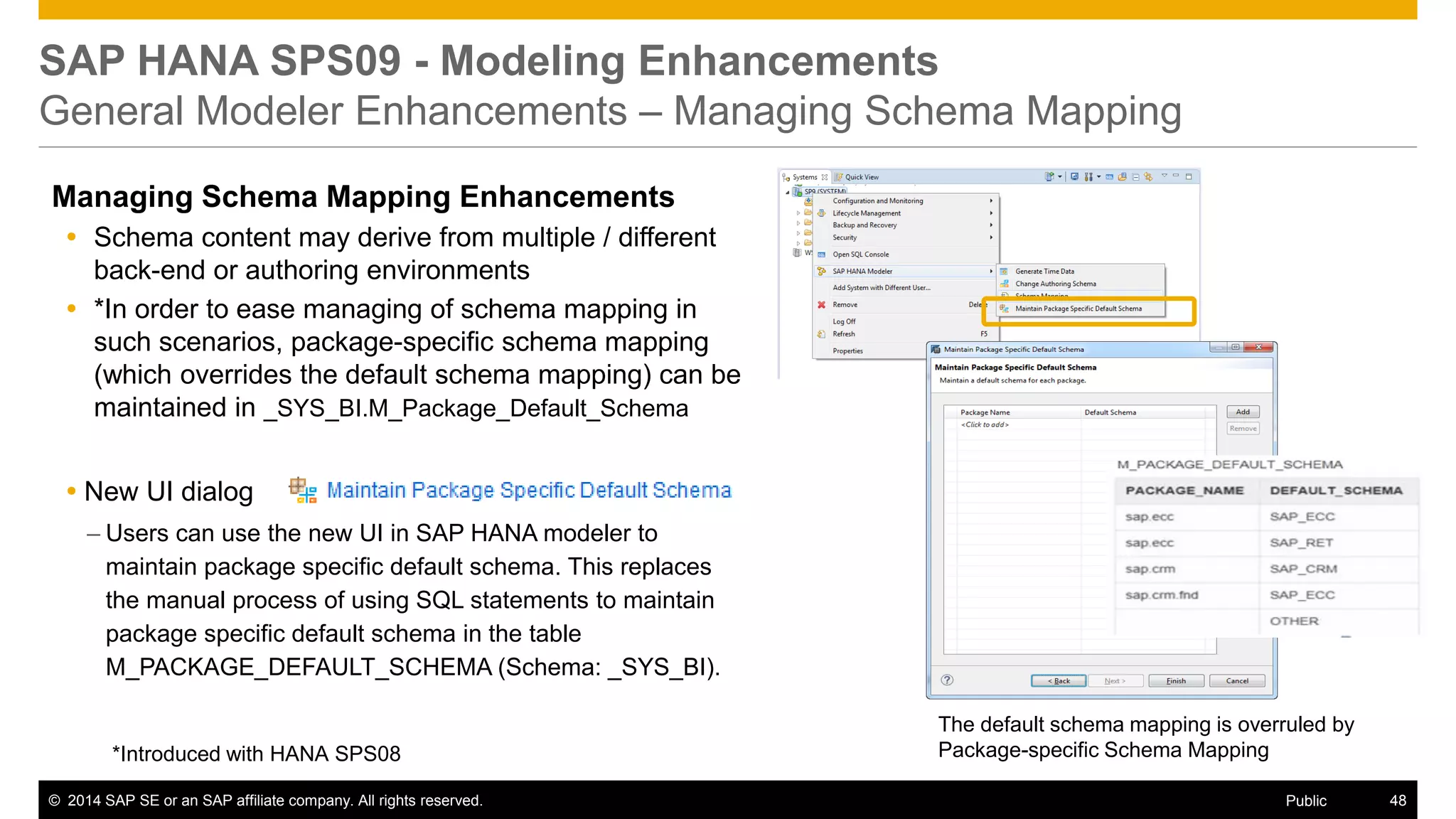Open help via the question mark icon
1456x819 pixels.
click(x=947, y=680)
